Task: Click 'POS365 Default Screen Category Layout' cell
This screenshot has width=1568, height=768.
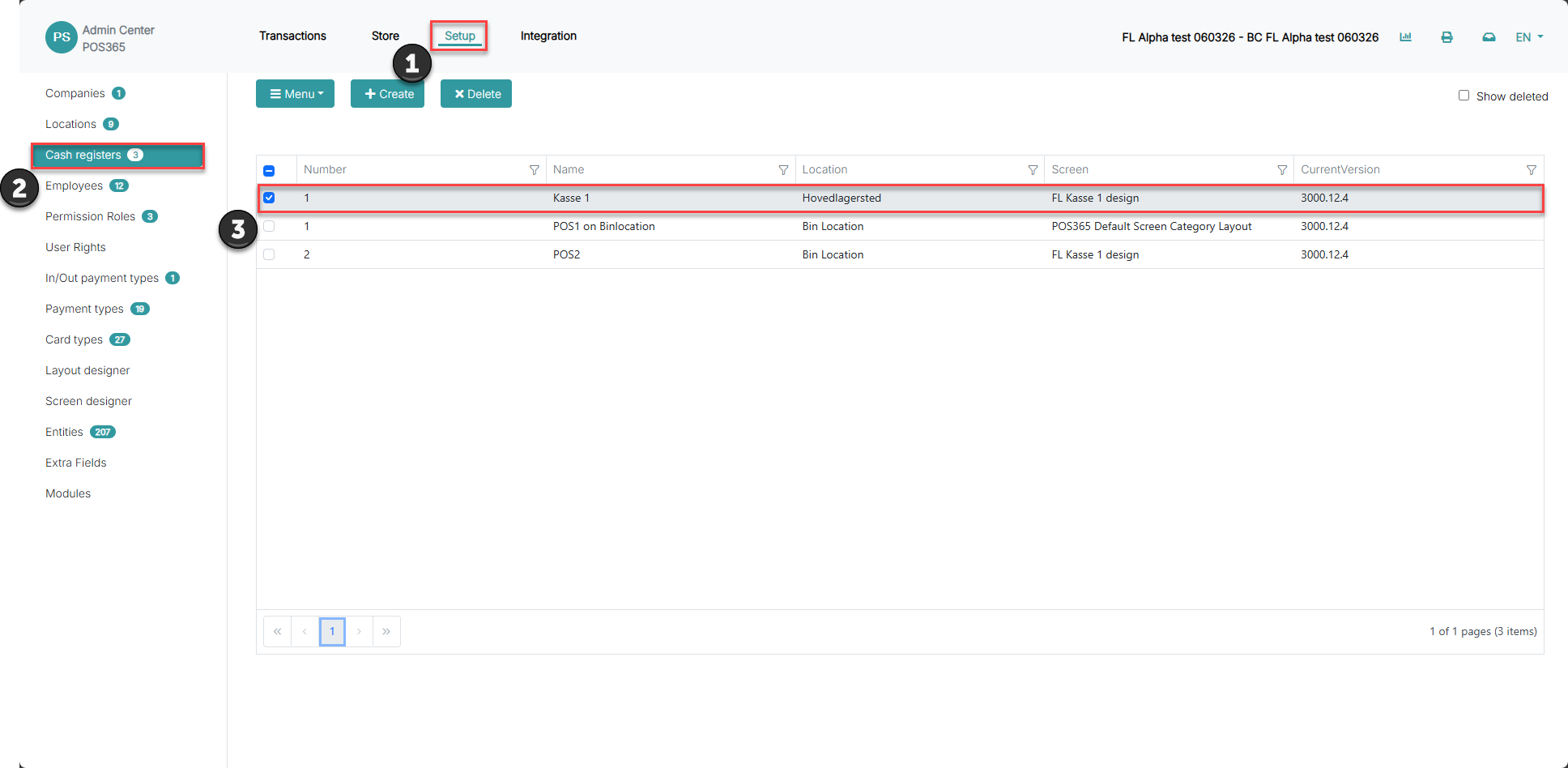Action: coord(1152,226)
